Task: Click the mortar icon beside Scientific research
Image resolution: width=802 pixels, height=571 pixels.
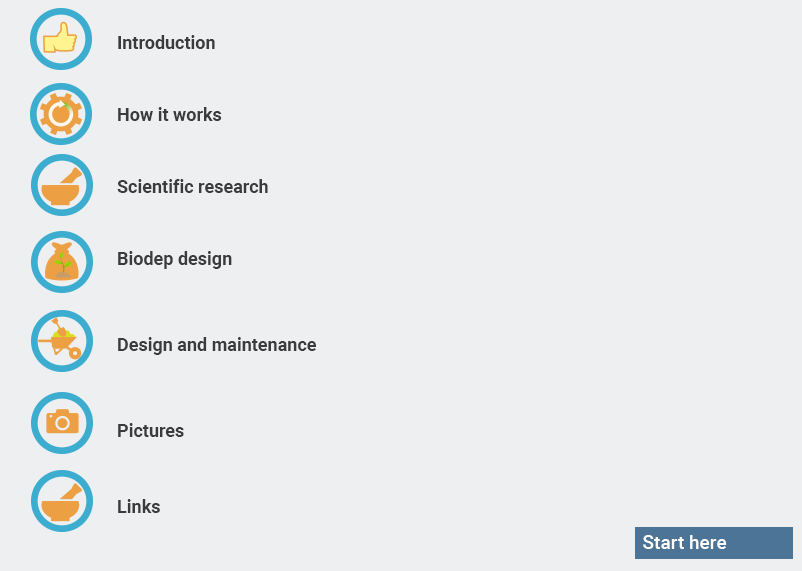Action: pos(62,185)
